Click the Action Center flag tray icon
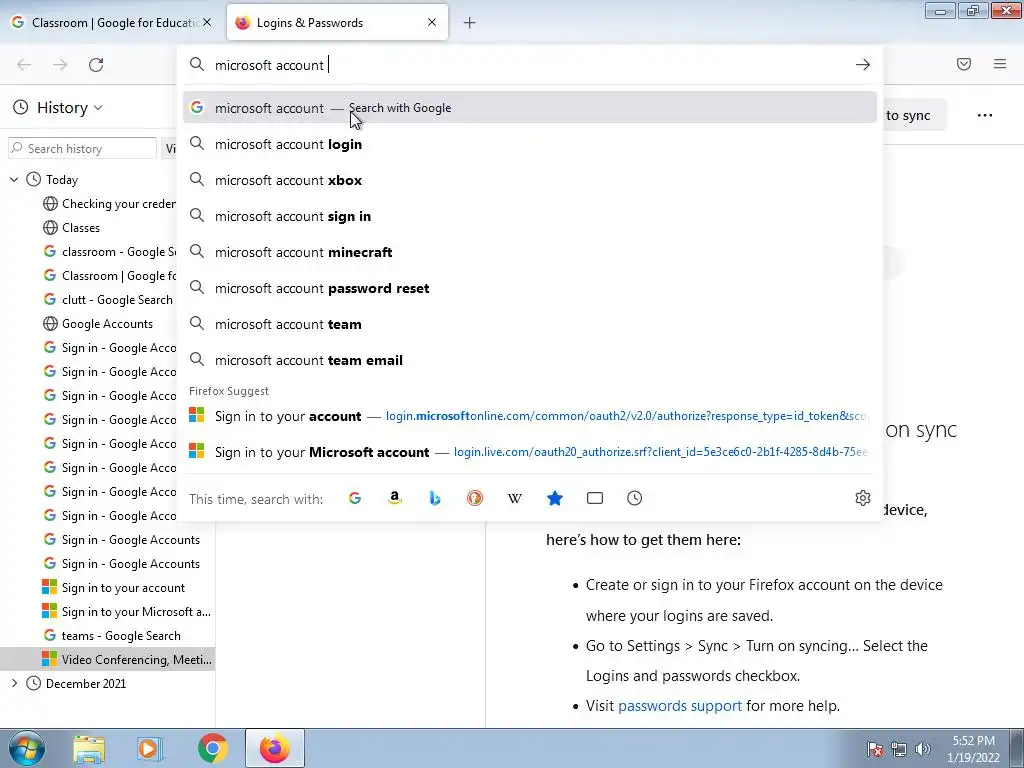 click(874, 748)
